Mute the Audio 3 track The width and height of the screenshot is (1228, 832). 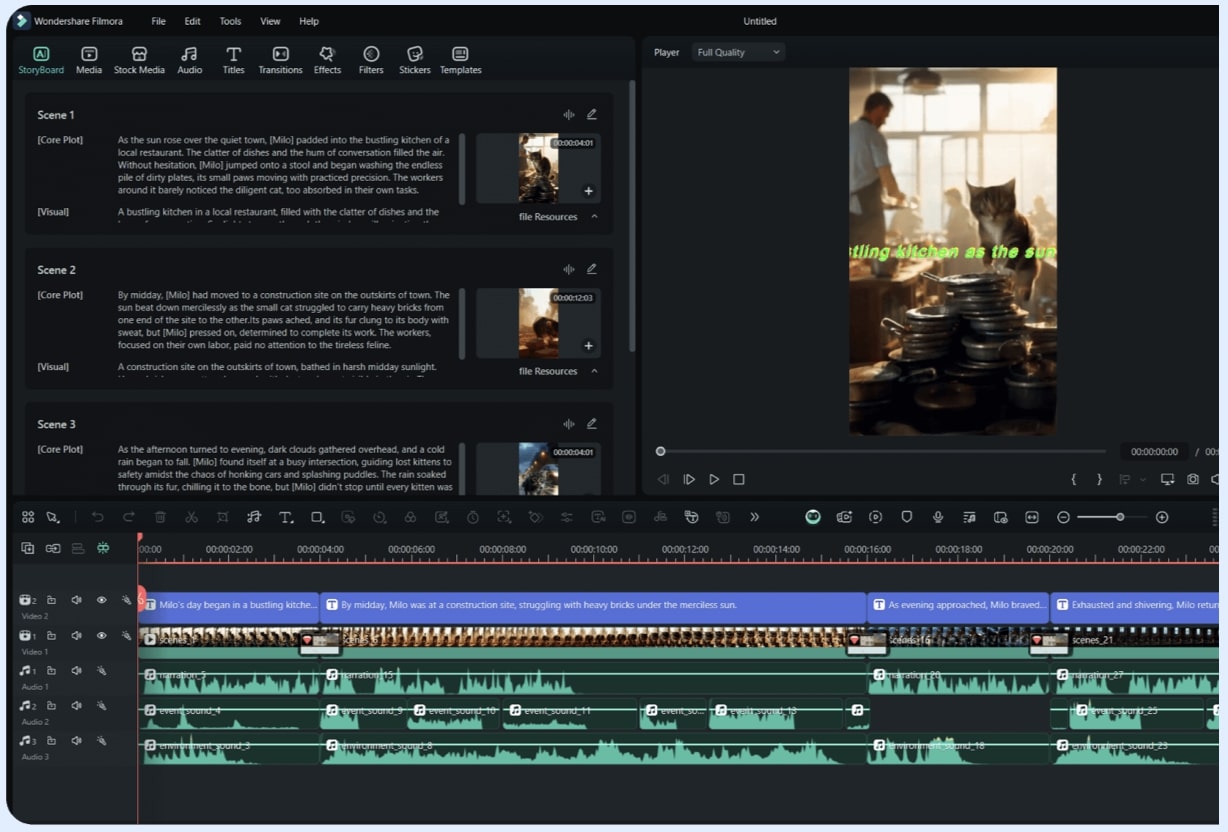click(x=76, y=741)
